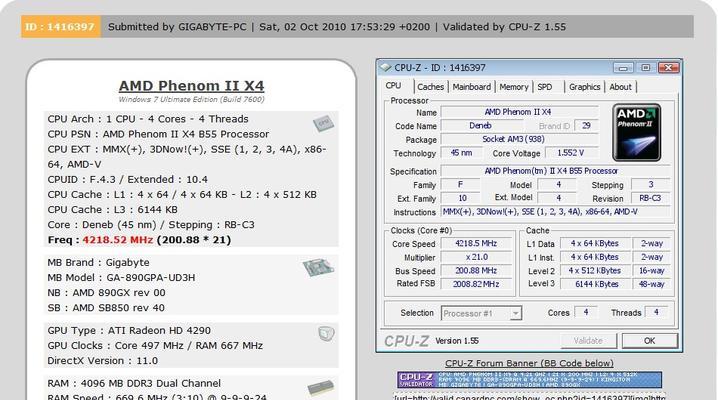Click the 'GPU Clocks : Core 497 MHz' line
This screenshot has height=400, width=718.
point(155,346)
